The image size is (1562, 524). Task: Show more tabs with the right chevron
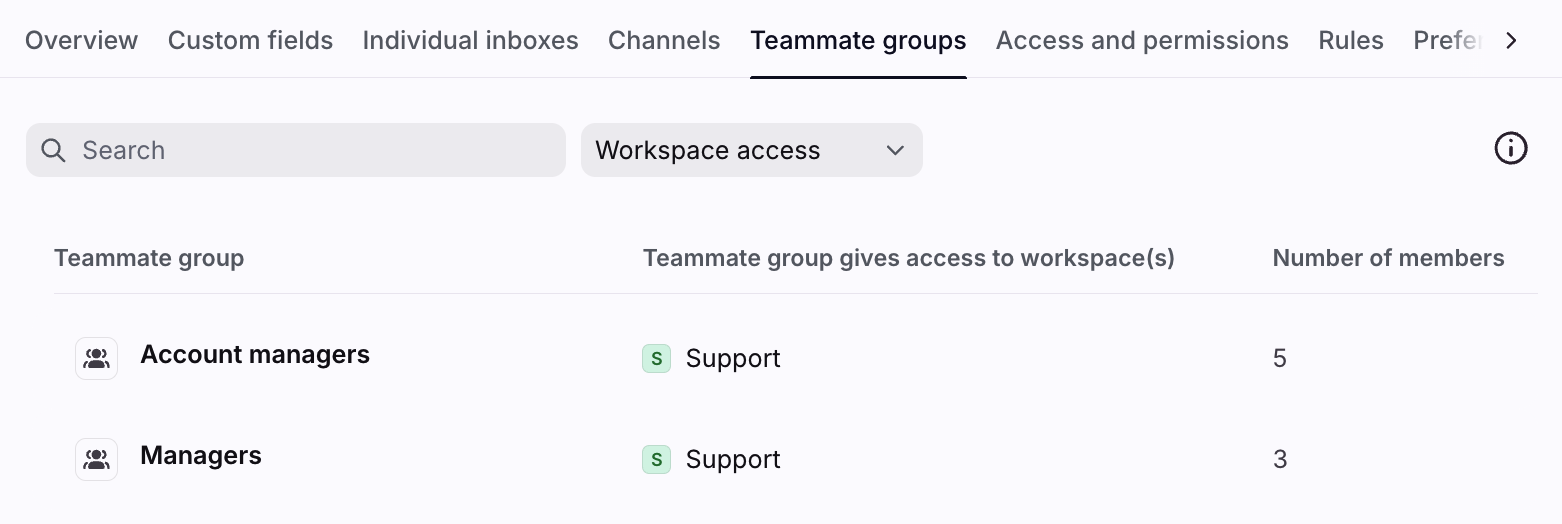pyautogui.click(x=1511, y=40)
